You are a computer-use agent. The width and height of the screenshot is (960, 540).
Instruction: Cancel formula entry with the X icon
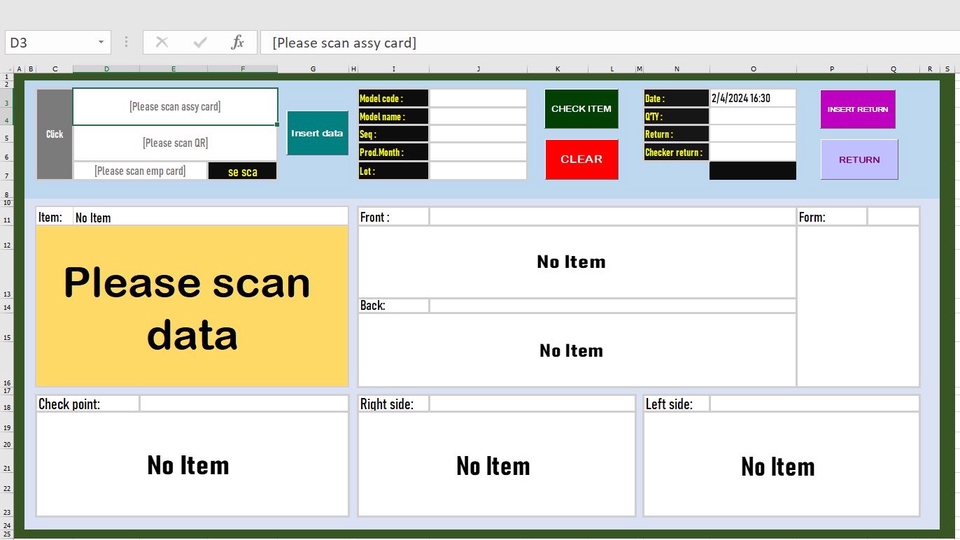click(162, 42)
